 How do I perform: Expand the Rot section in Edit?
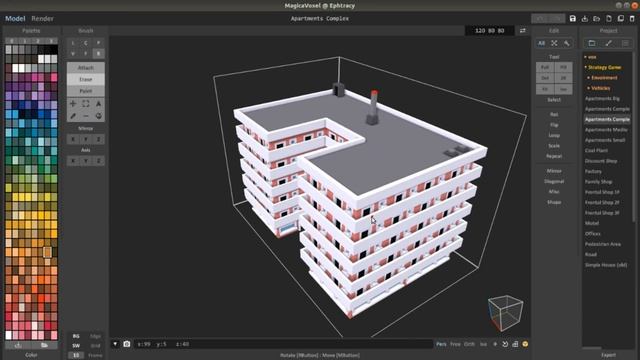pyautogui.click(x=554, y=115)
